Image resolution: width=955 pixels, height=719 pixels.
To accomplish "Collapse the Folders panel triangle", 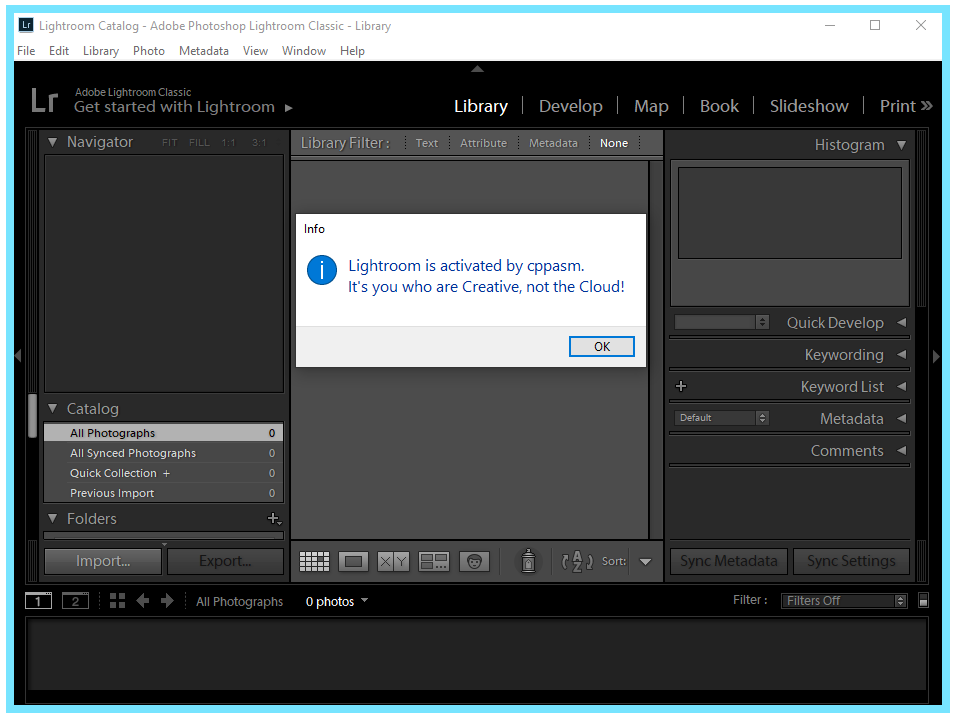I will click(52, 519).
